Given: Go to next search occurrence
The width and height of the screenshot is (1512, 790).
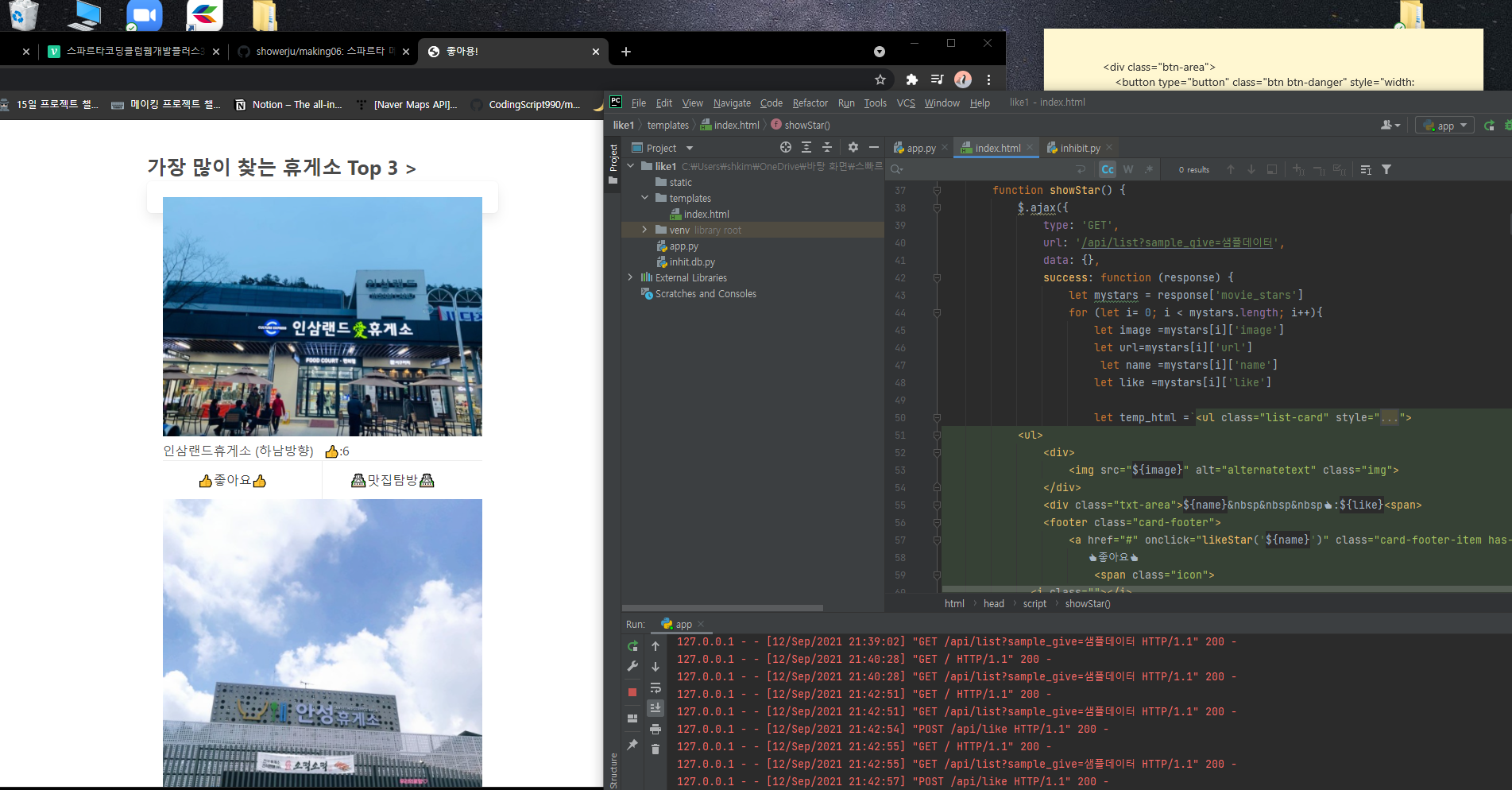Looking at the screenshot, I should point(1251,169).
